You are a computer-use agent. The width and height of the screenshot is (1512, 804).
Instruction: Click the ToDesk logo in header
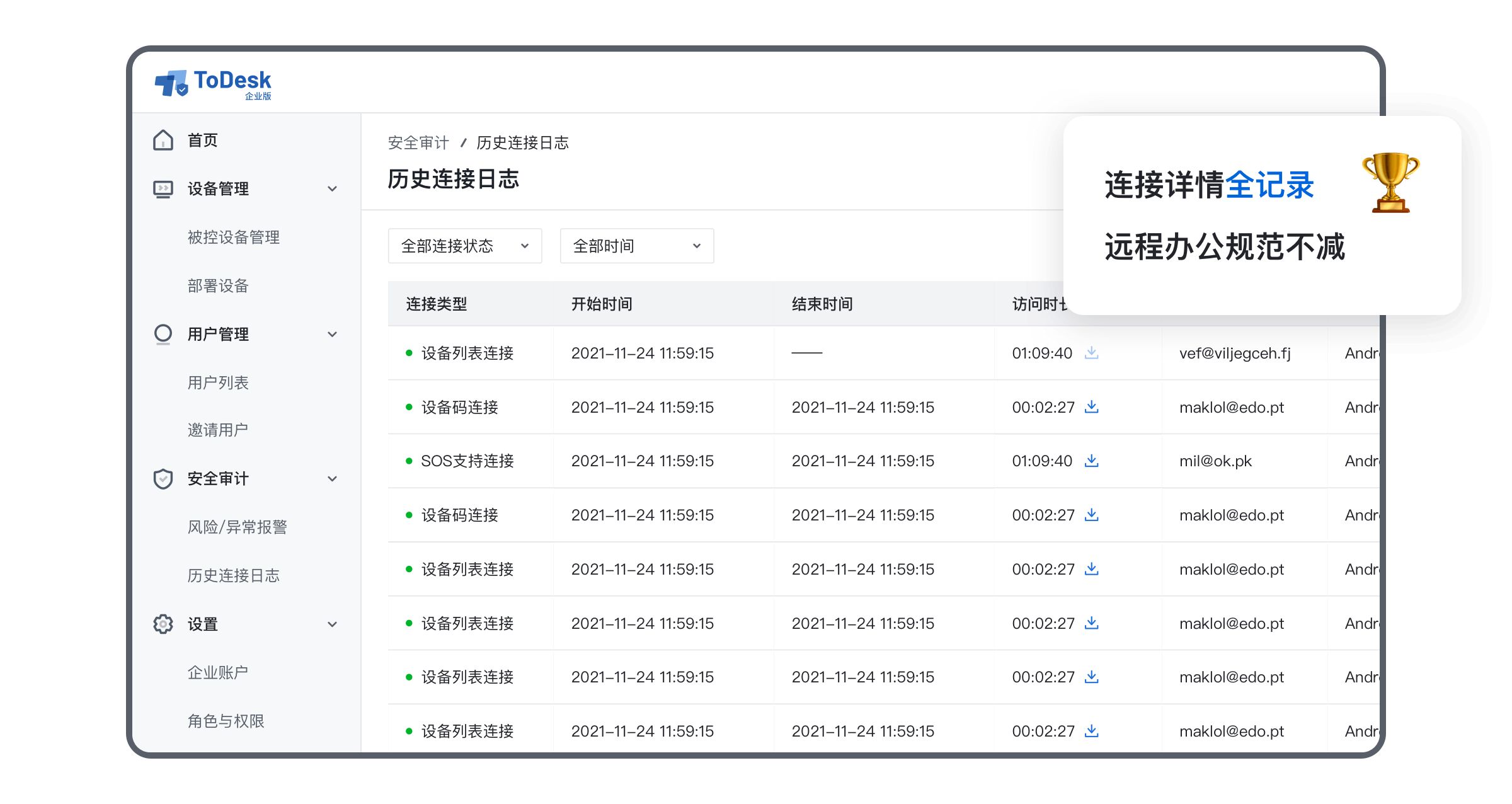click(x=213, y=84)
